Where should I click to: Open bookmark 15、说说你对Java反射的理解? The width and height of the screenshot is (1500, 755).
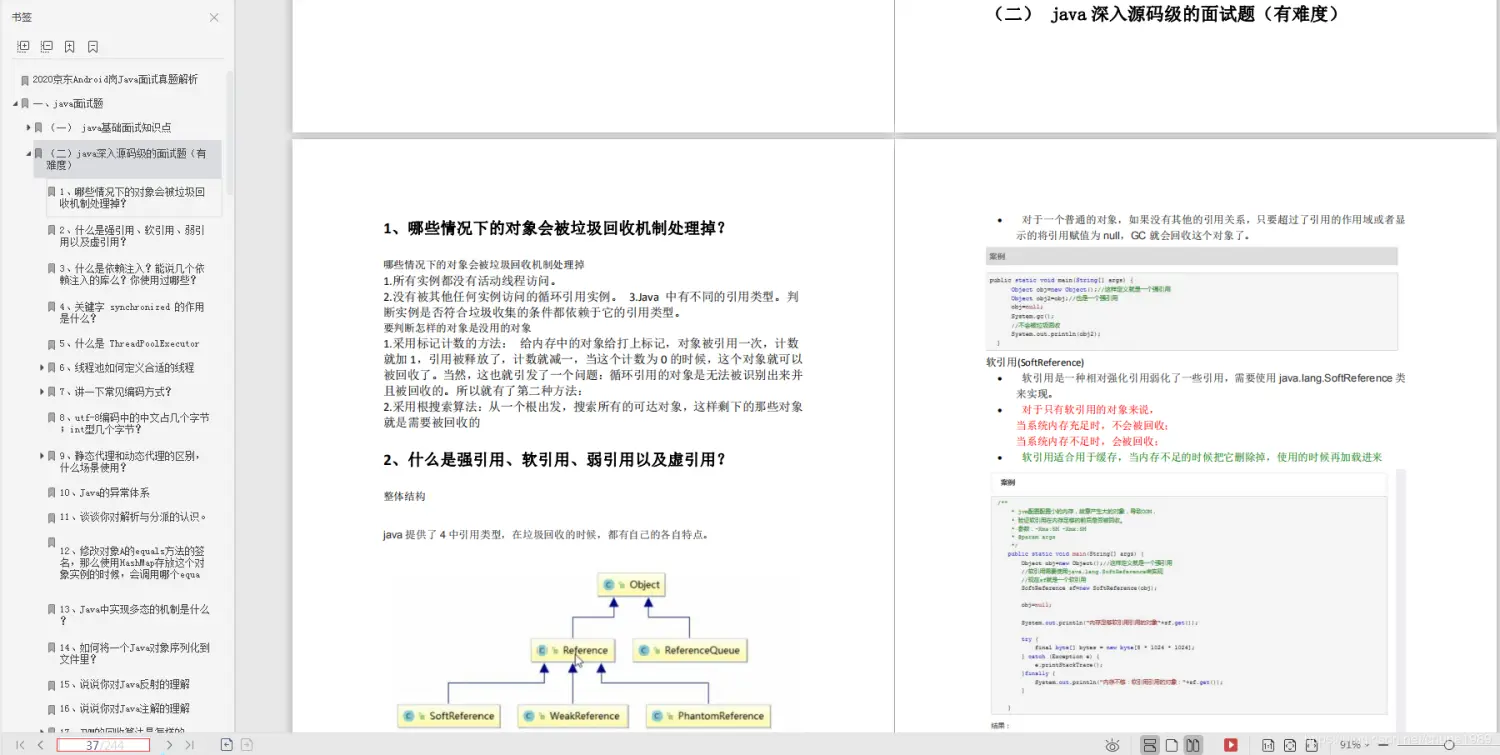point(124,684)
